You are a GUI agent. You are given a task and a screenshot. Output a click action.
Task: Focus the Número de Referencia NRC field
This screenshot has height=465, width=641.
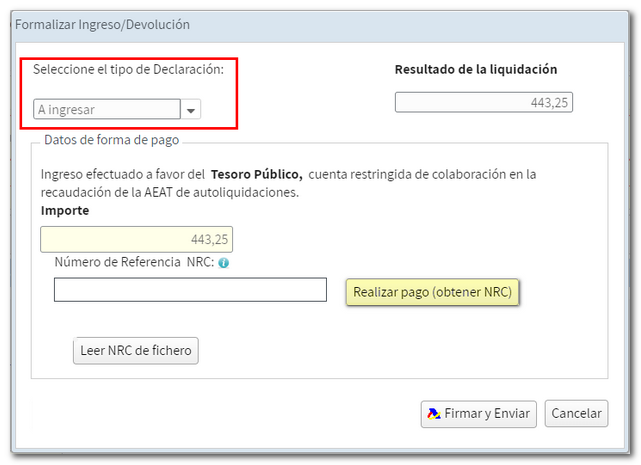[x=190, y=290]
